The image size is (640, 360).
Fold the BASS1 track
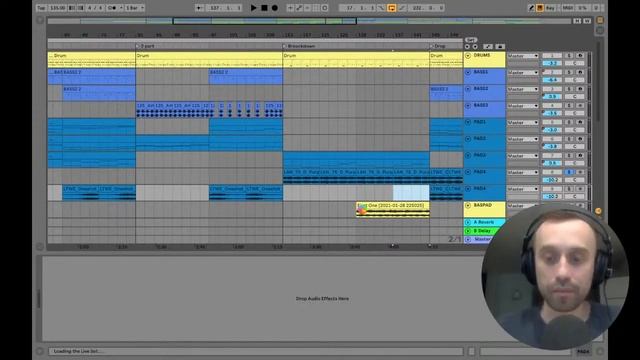click(x=468, y=72)
